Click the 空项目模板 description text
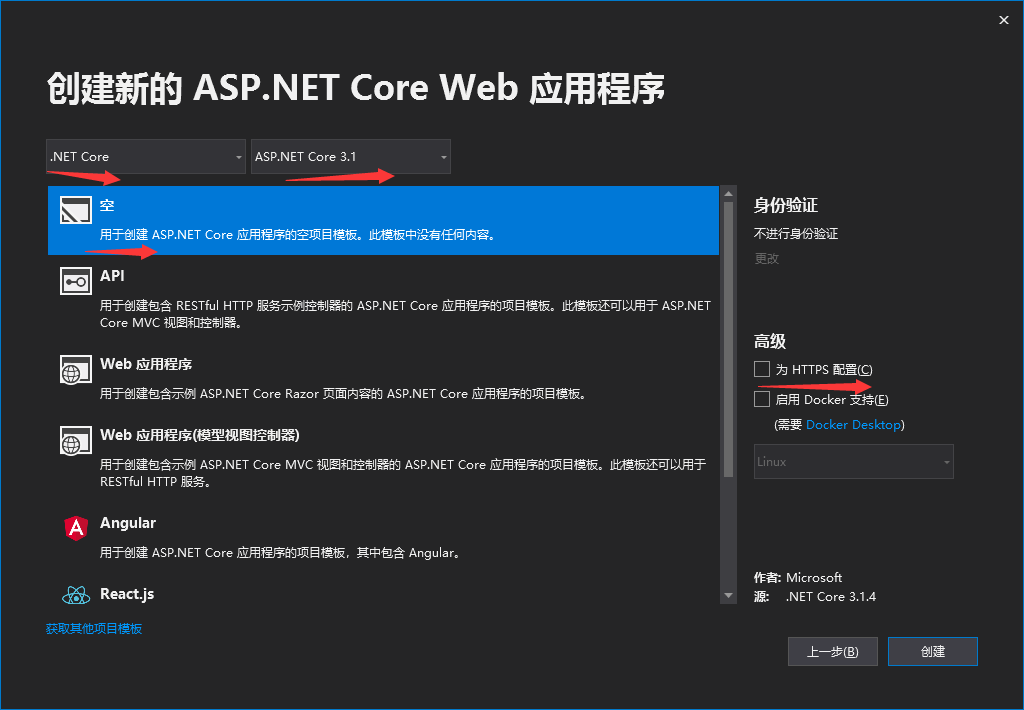Viewport: 1024px width, 710px height. [x=300, y=234]
